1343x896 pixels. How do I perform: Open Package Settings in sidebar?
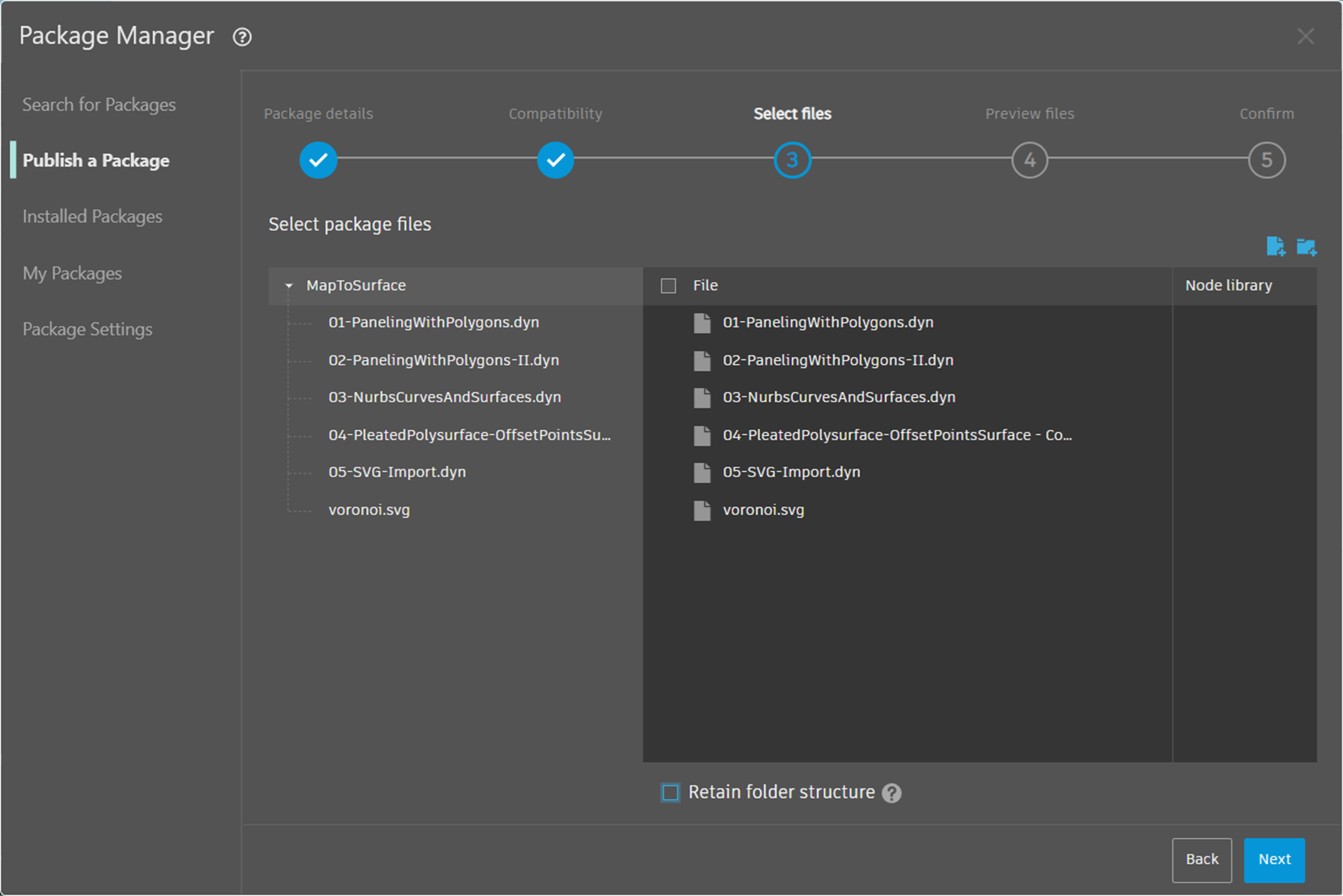87,329
